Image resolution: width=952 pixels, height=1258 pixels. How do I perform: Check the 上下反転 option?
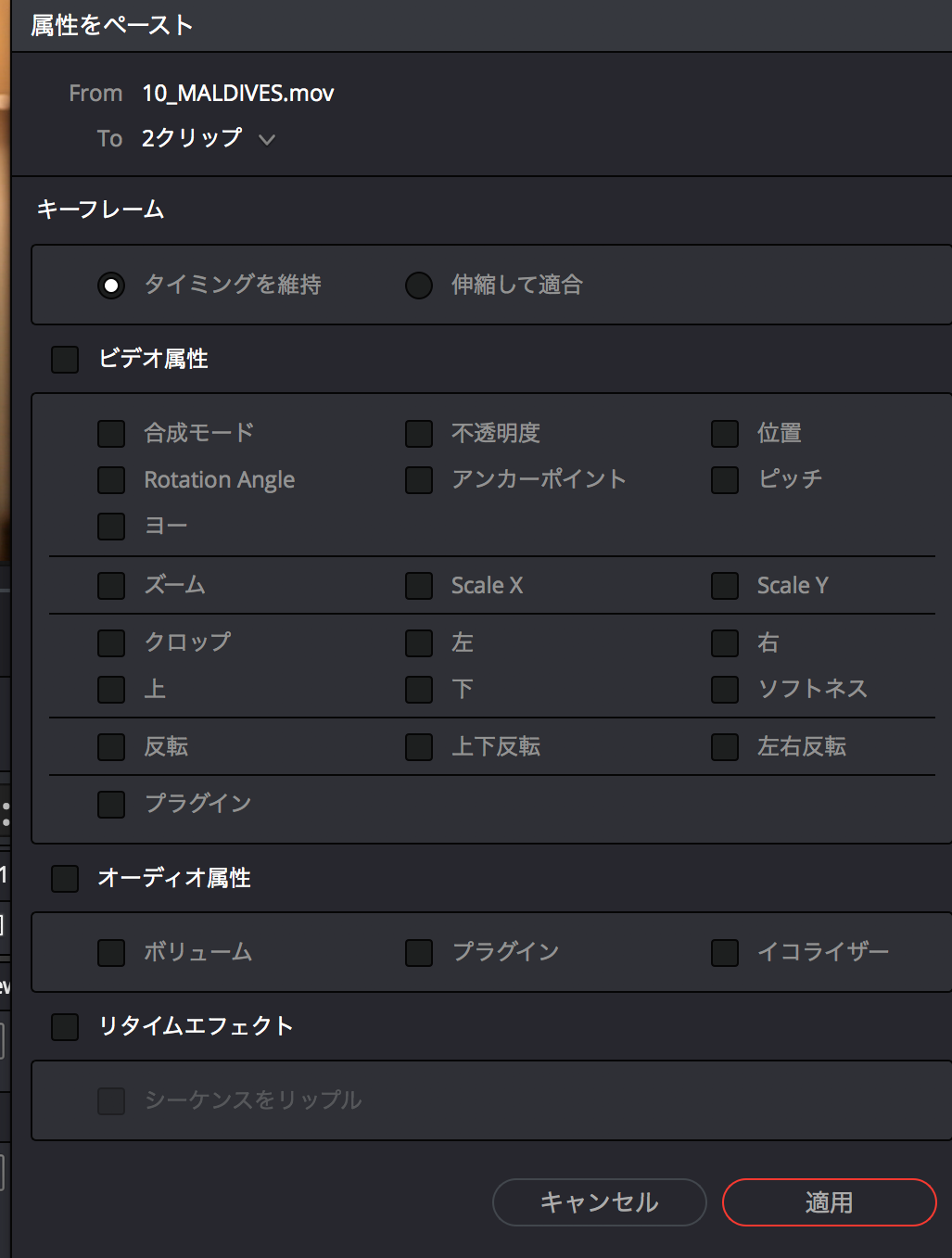pyautogui.click(x=419, y=747)
